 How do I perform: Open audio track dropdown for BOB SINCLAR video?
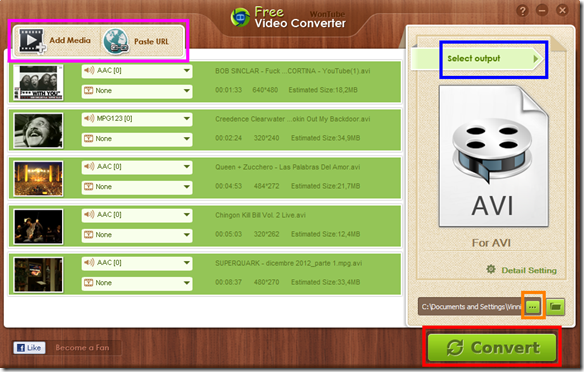(137, 70)
